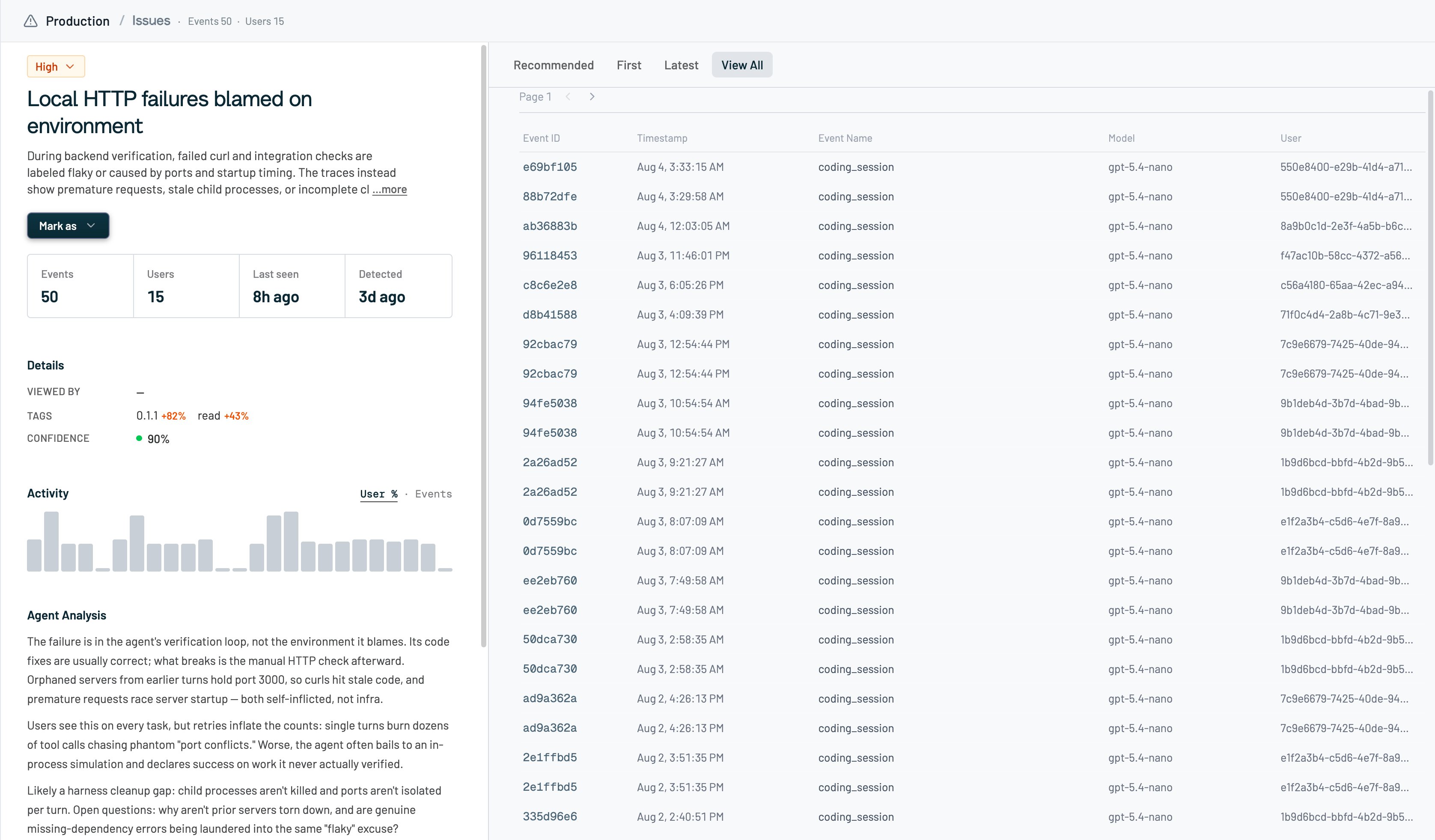Click the green 90% confidence value
The height and width of the screenshot is (840, 1435).
158,439
